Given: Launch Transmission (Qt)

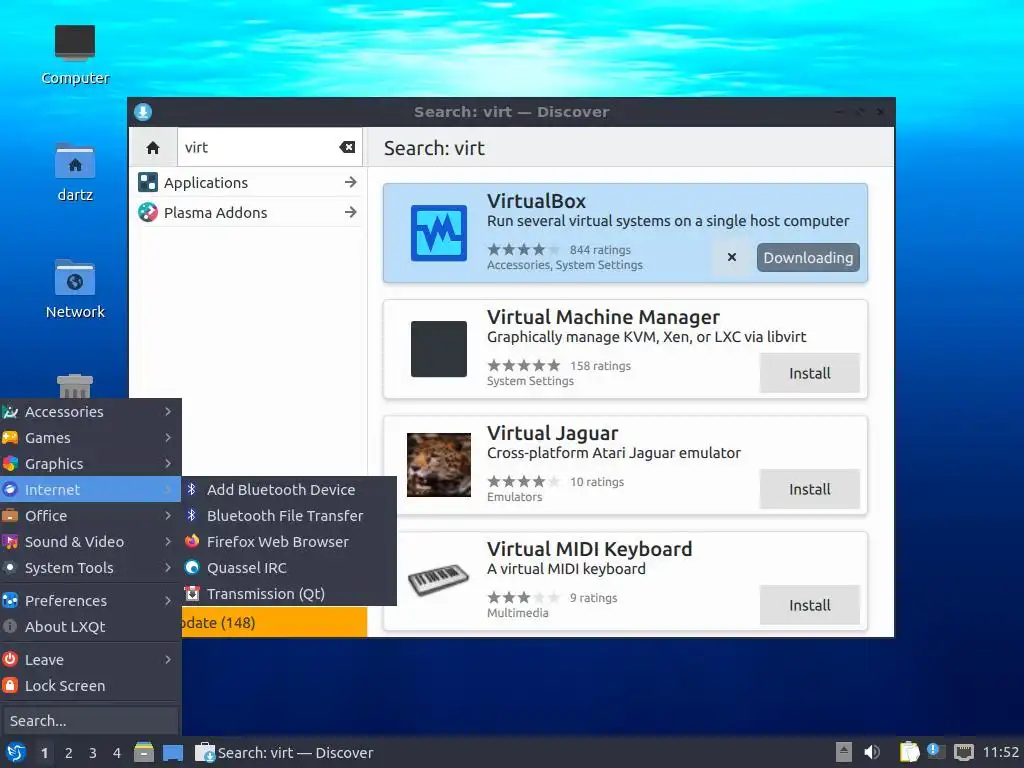Looking at the screenshot, I should click(289, 594).
